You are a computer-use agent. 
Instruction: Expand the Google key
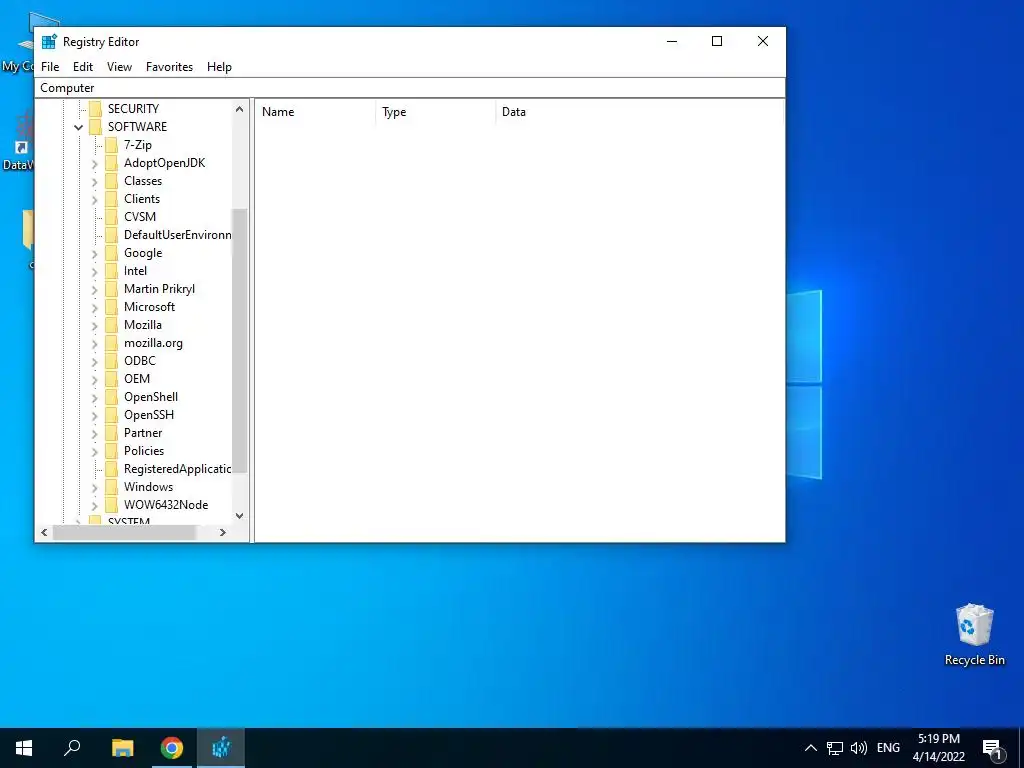(95, 253)
